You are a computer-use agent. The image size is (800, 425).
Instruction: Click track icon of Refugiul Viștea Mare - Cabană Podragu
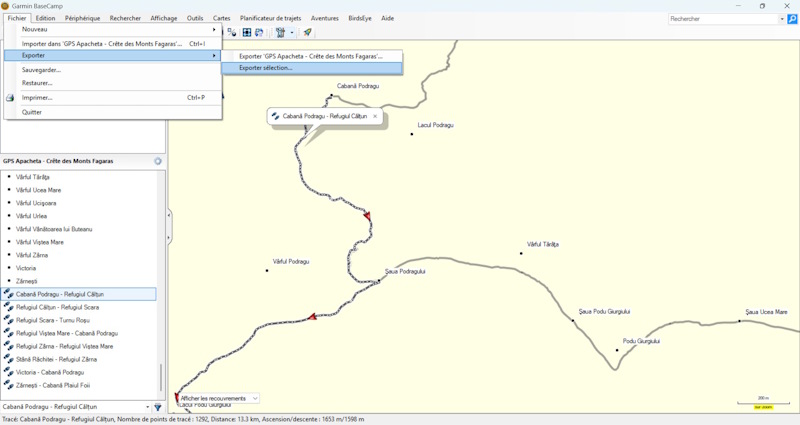click(8, 333)
